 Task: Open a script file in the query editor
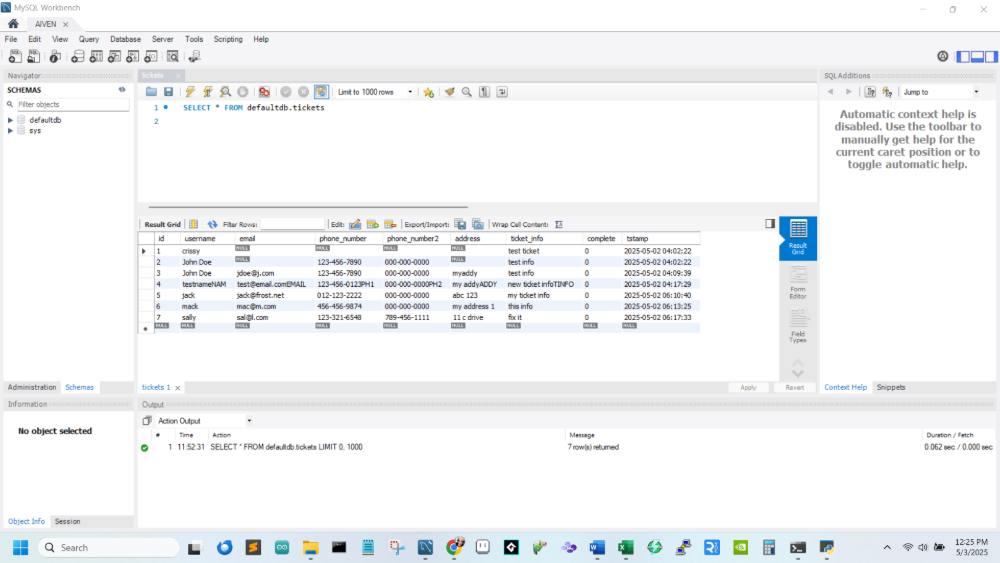click(151, 92)
